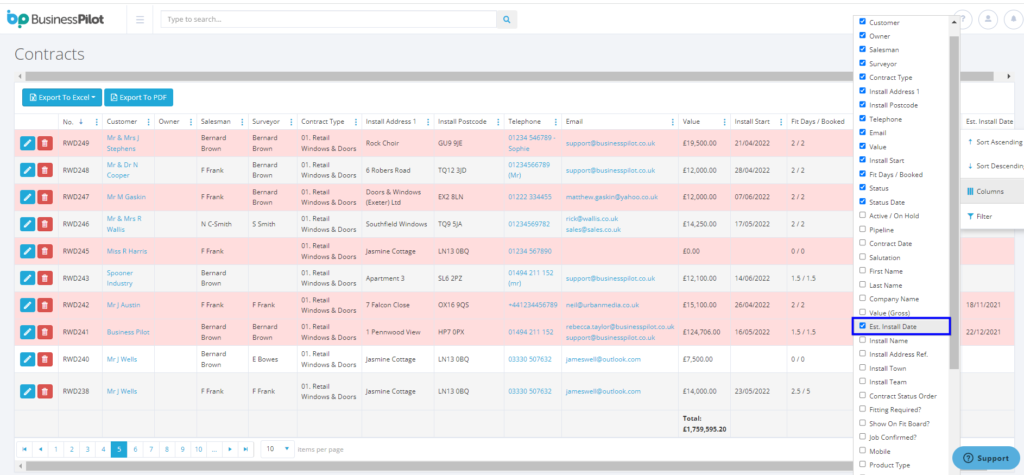Enable the Pipeline column checkbox

862,229
